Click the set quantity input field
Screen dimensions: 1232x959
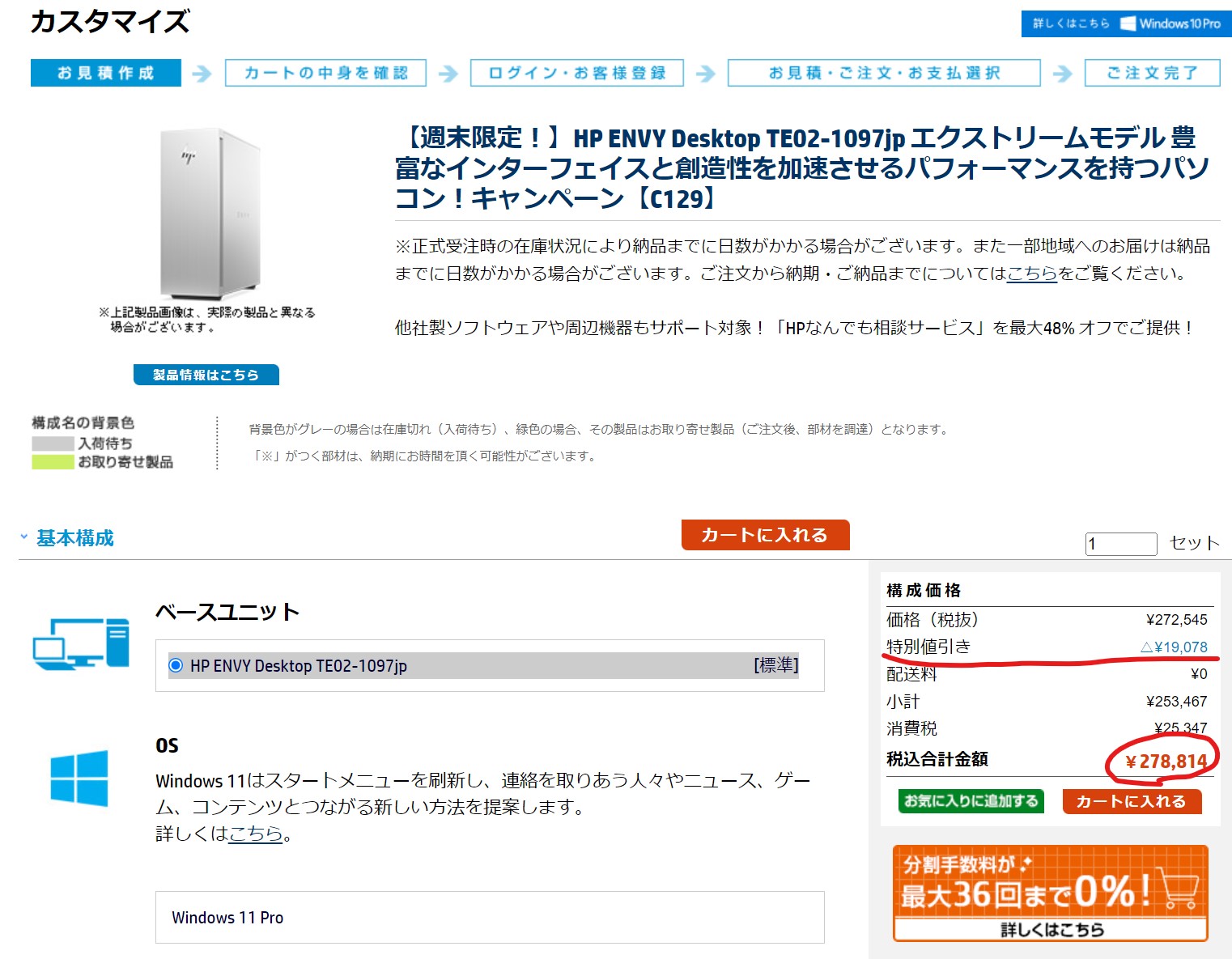click(1121, 544)
